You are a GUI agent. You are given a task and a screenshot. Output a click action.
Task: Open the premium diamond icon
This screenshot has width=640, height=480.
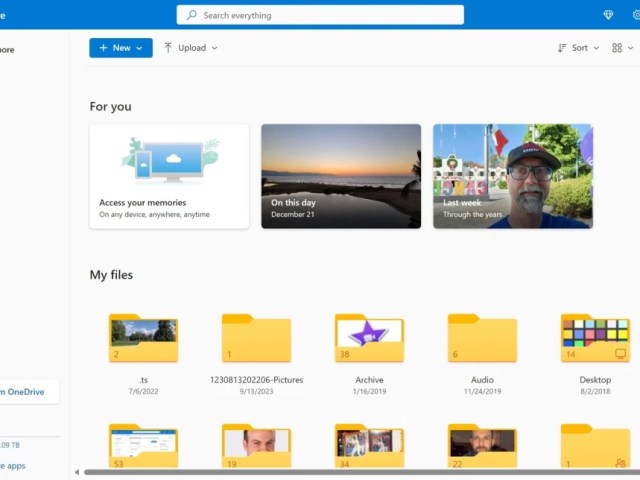click(x=608, y=15)
